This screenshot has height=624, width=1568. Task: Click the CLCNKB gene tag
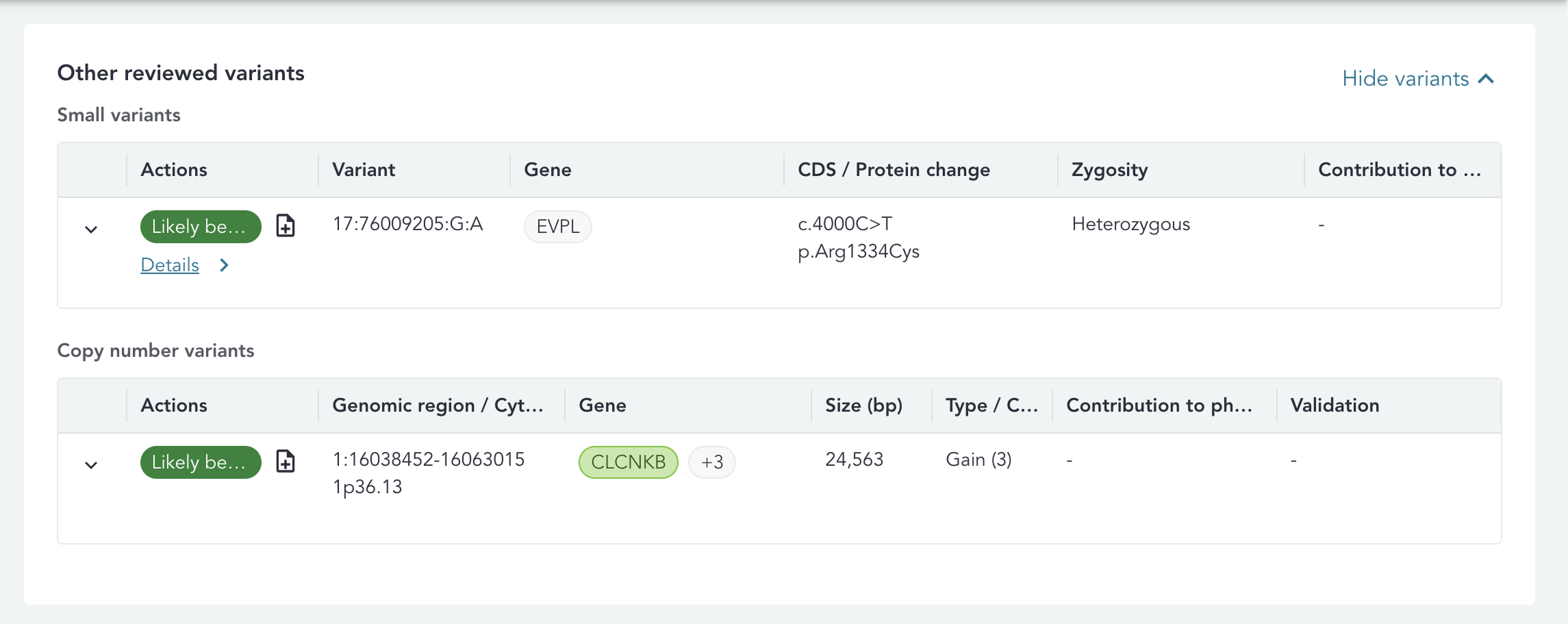pos(628,462)
